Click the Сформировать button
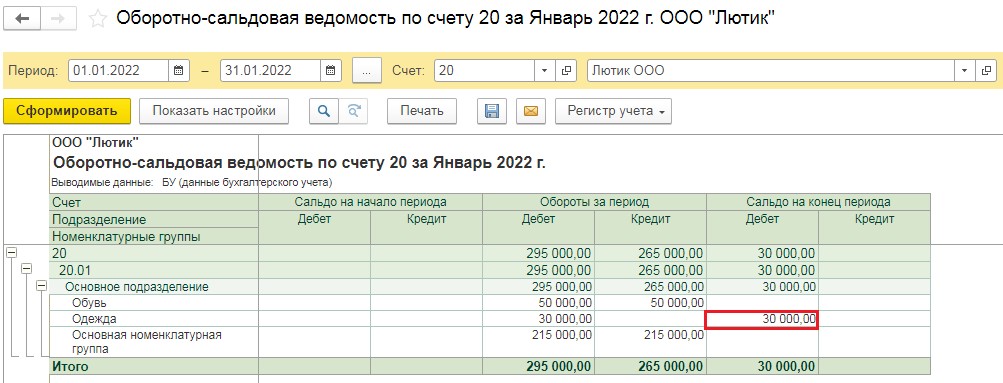This screenshot has width=1003, height=383. click(x=67, y=111)
